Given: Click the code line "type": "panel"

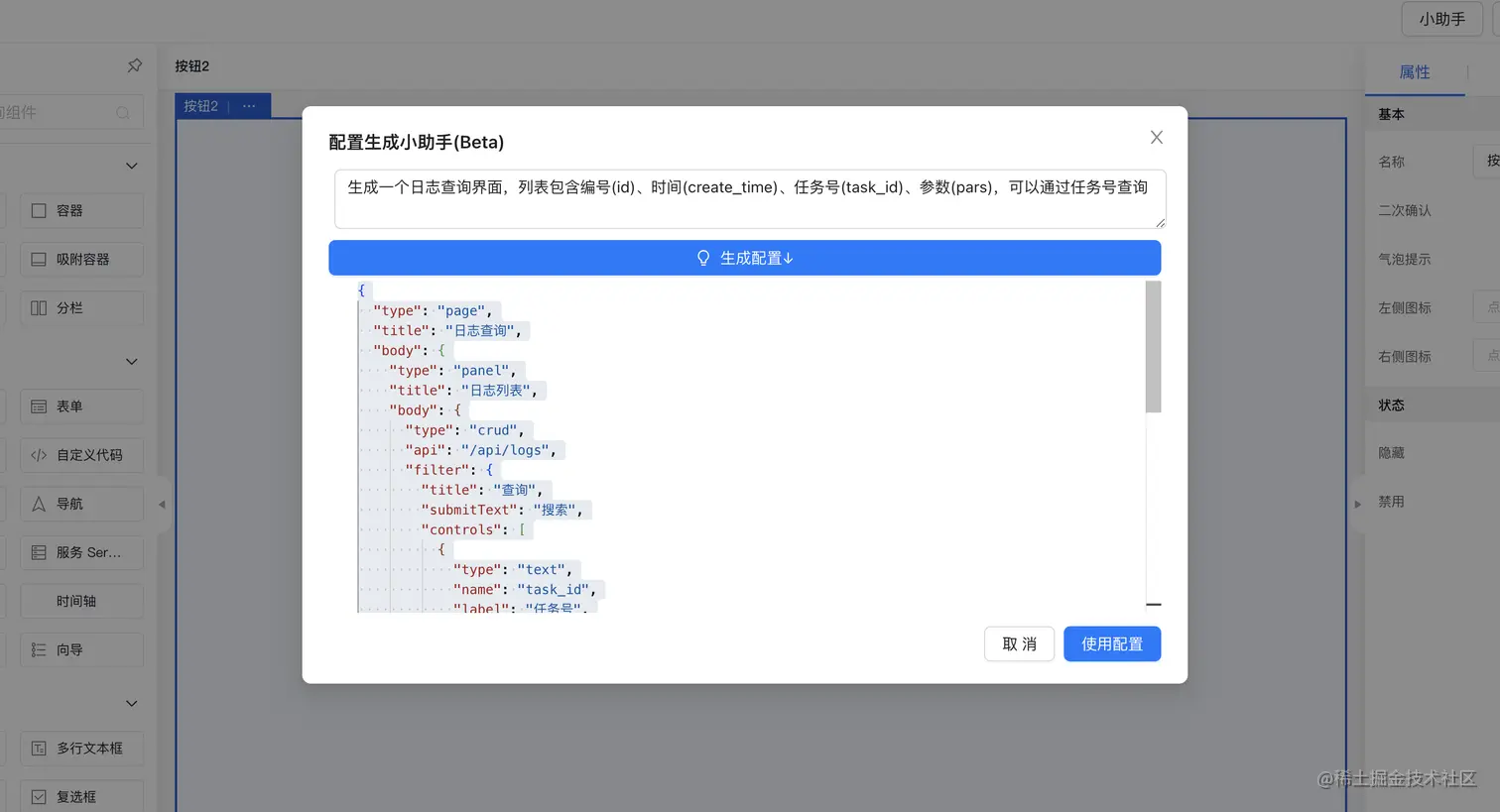Looking at the screenshot, I should pyautogui.click(x=452, y=371).
